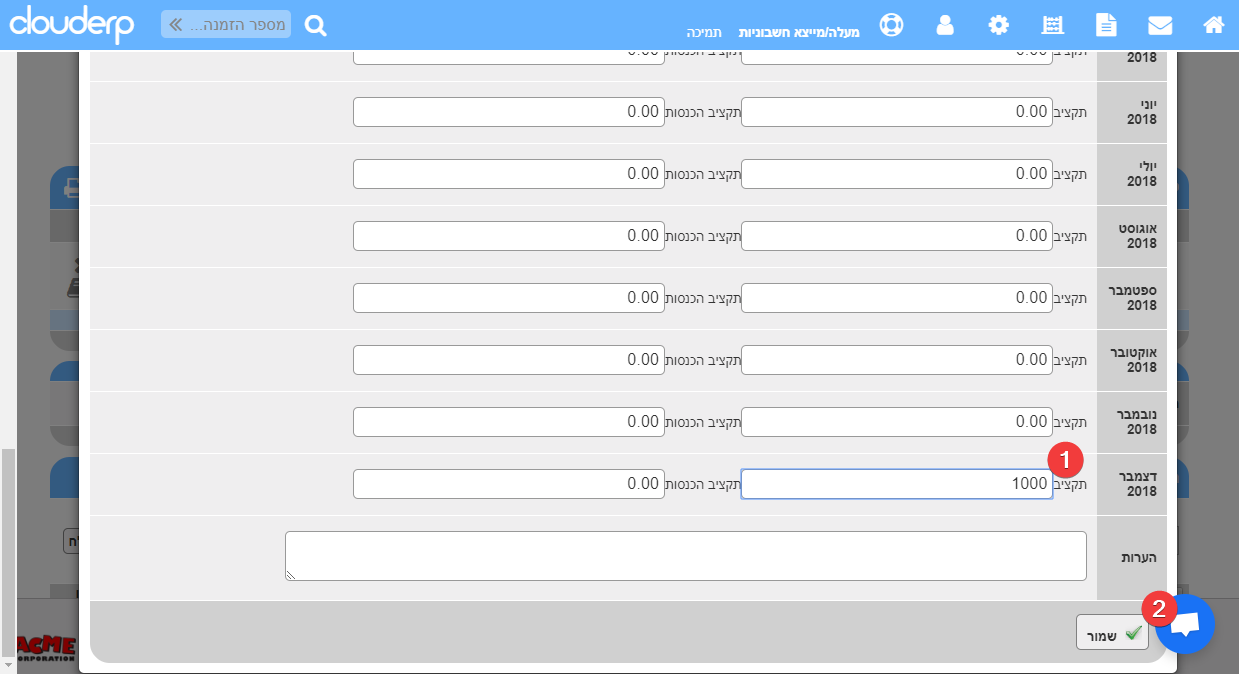Open the home page icon
1239x674 pixels.
pyautogui.click(x=1214, y=25)
